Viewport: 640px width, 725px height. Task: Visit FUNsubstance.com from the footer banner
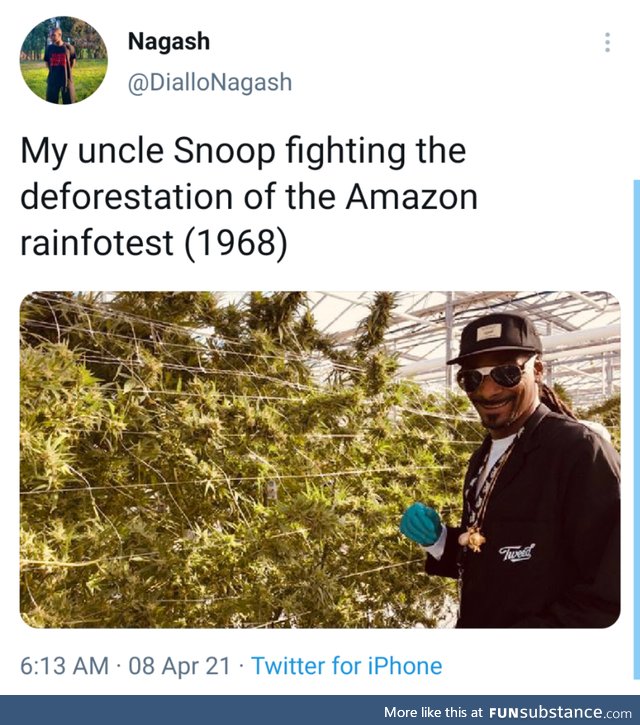point(560,712)
